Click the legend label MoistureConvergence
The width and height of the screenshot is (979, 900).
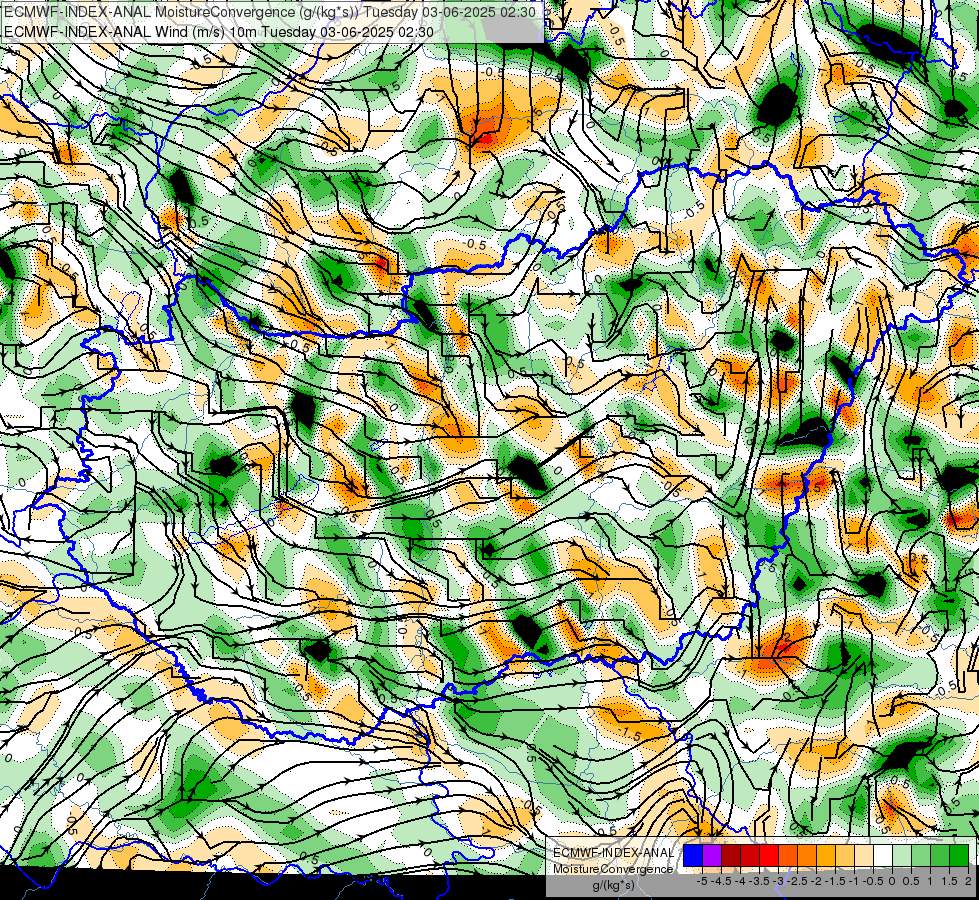pyautogui.click(x=613, y=869)
